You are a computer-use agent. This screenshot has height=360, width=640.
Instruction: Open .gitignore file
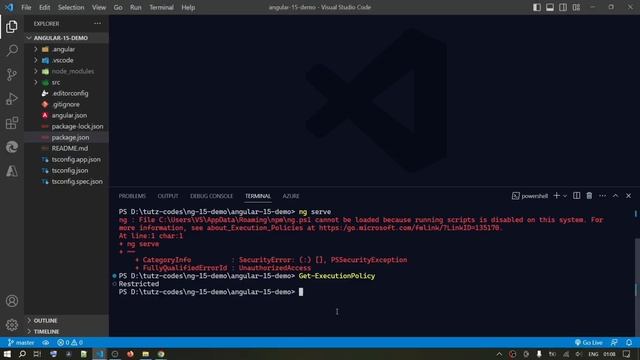[x=67, y=104]
